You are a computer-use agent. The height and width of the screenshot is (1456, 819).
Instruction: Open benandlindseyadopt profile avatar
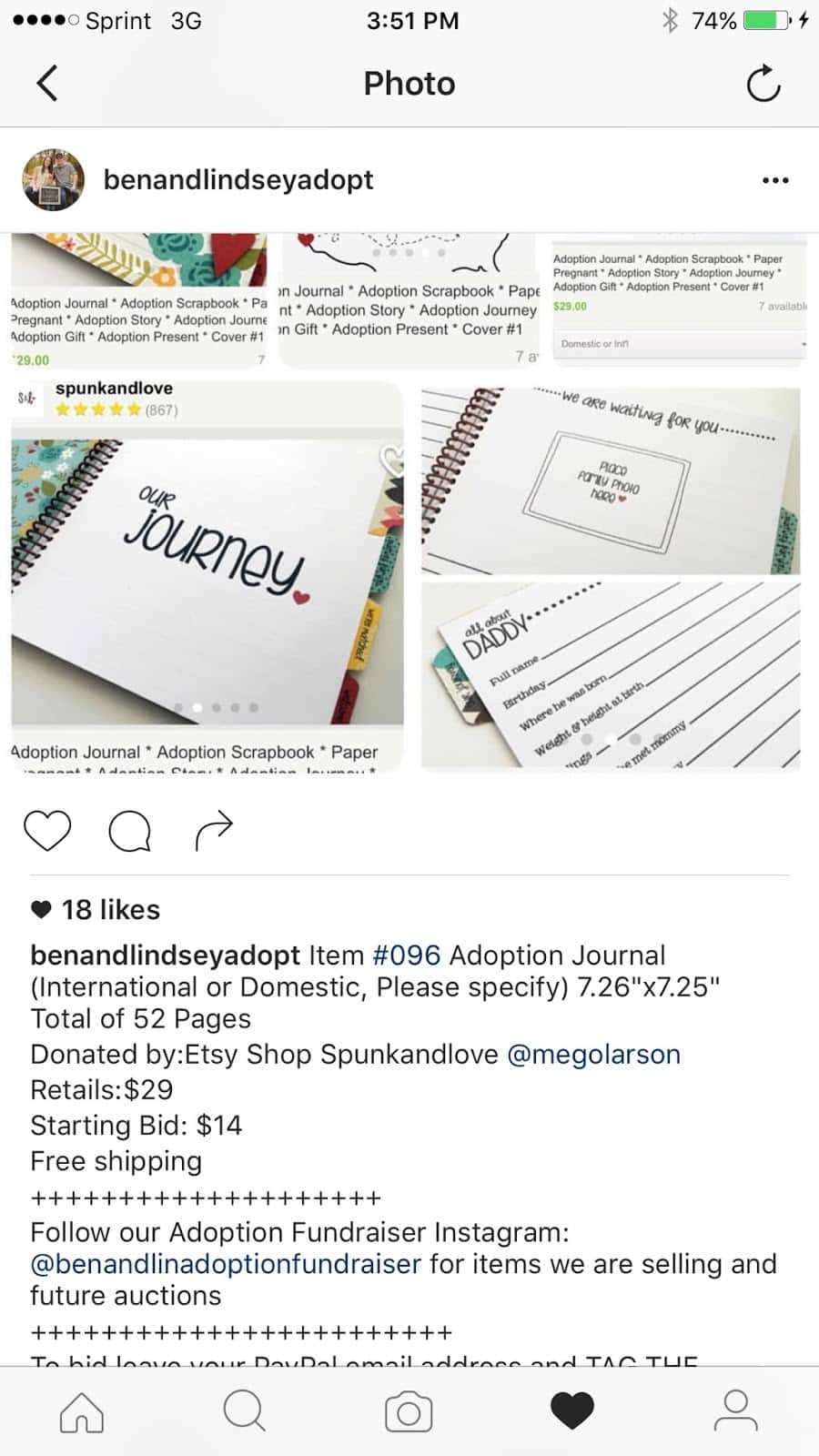point(54,180)
